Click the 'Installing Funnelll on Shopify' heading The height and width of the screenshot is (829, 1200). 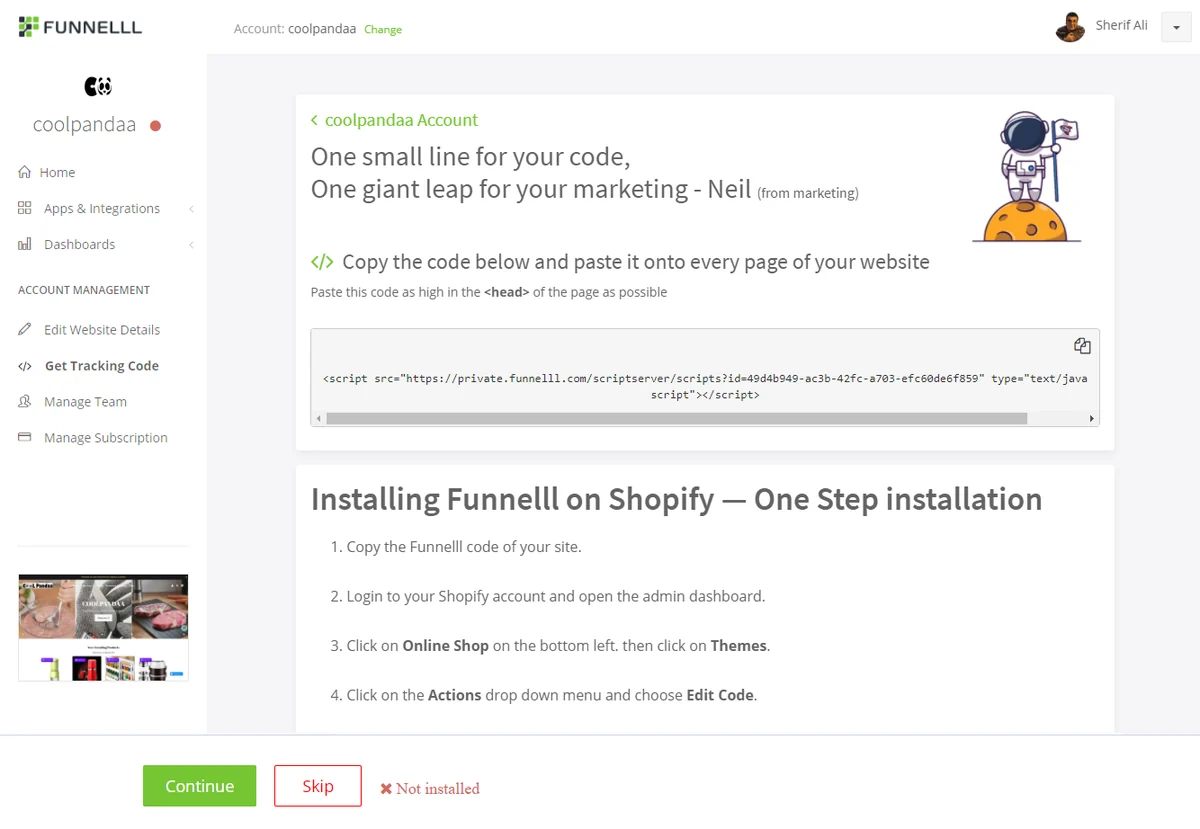tap(676, 499)
